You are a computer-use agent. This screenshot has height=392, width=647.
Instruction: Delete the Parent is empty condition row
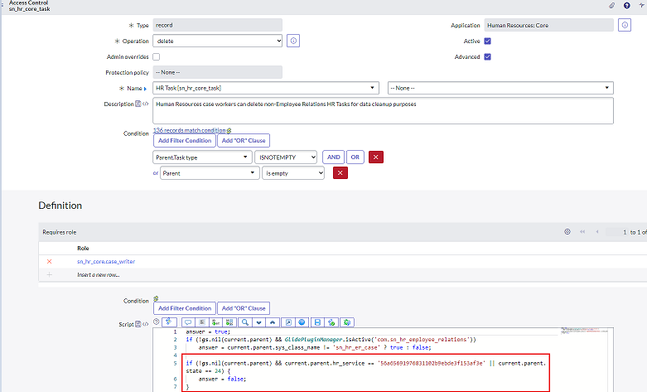pyautogui.click(x=340, y=173)
